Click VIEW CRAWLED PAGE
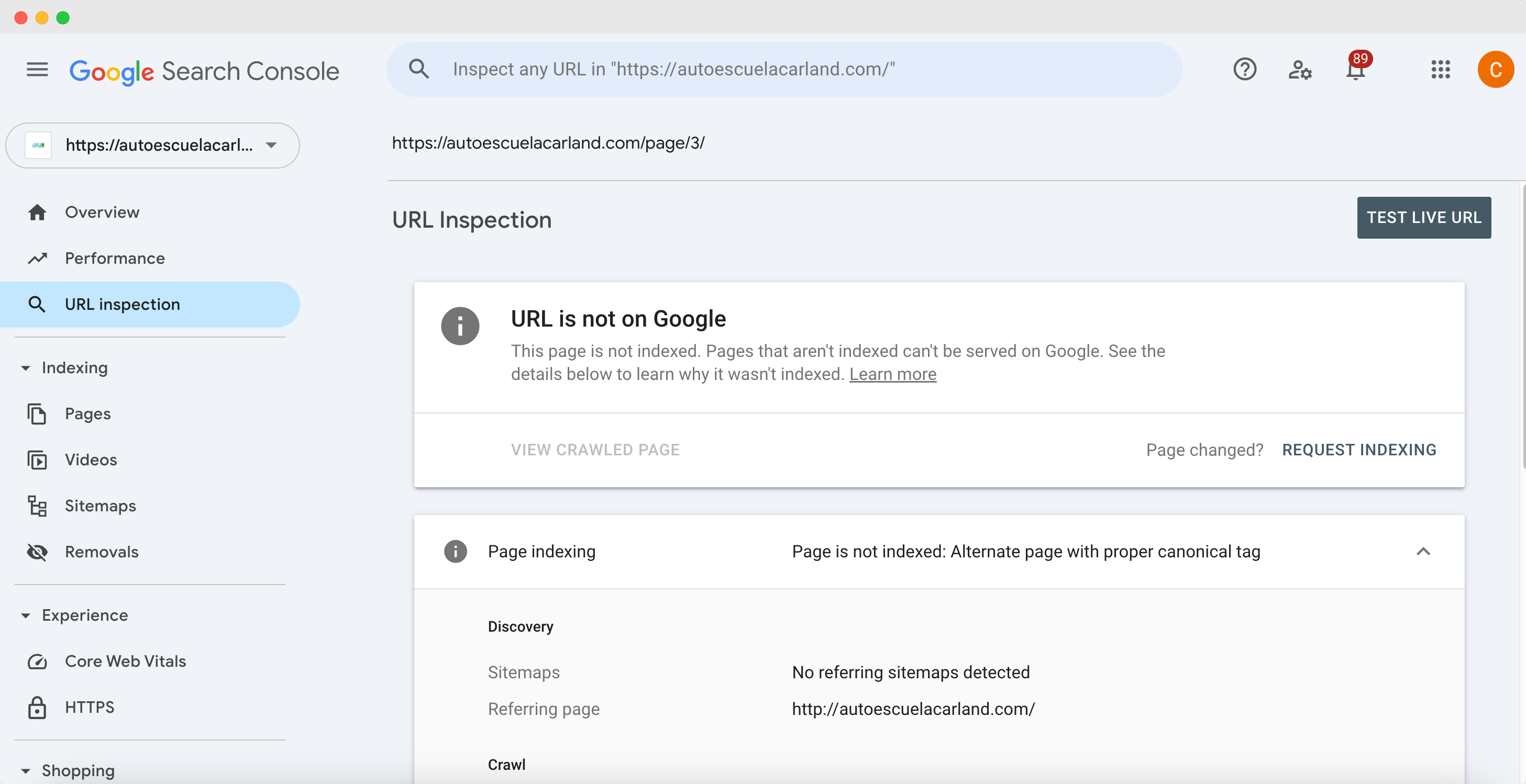Screen dimensions: 1526x784 [x=595, y=450]
